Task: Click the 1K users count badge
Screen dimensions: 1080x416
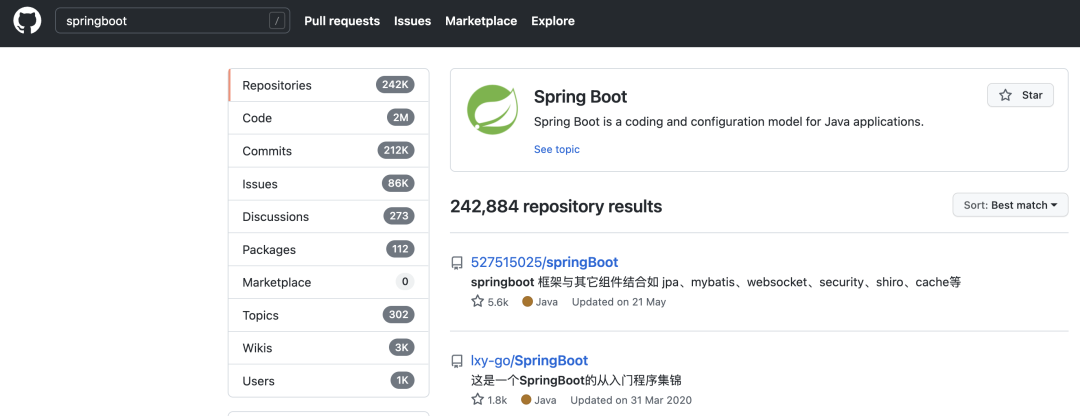Action: [x=402, y=380]
